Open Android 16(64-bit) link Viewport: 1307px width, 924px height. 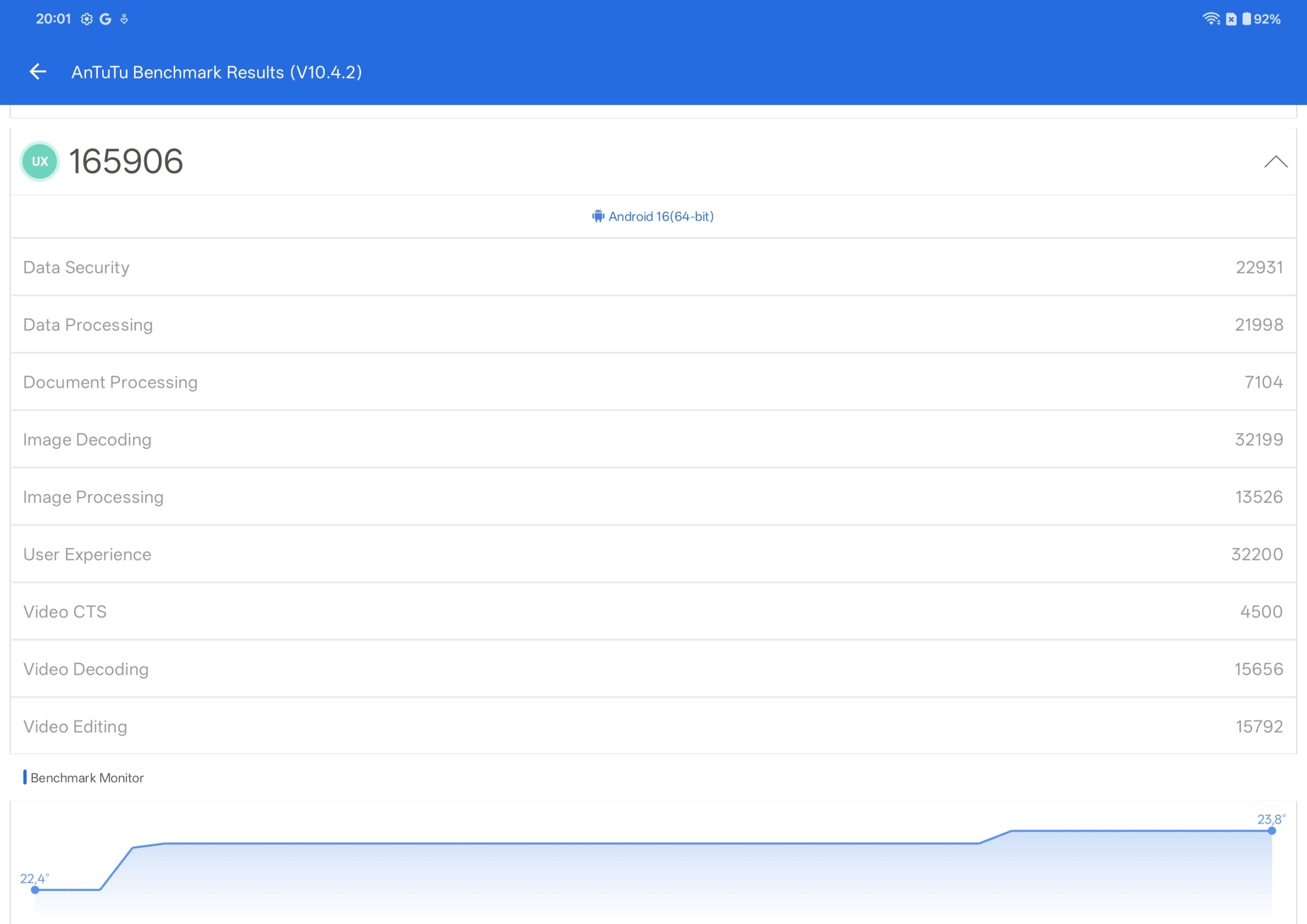(x=660, y=216)
